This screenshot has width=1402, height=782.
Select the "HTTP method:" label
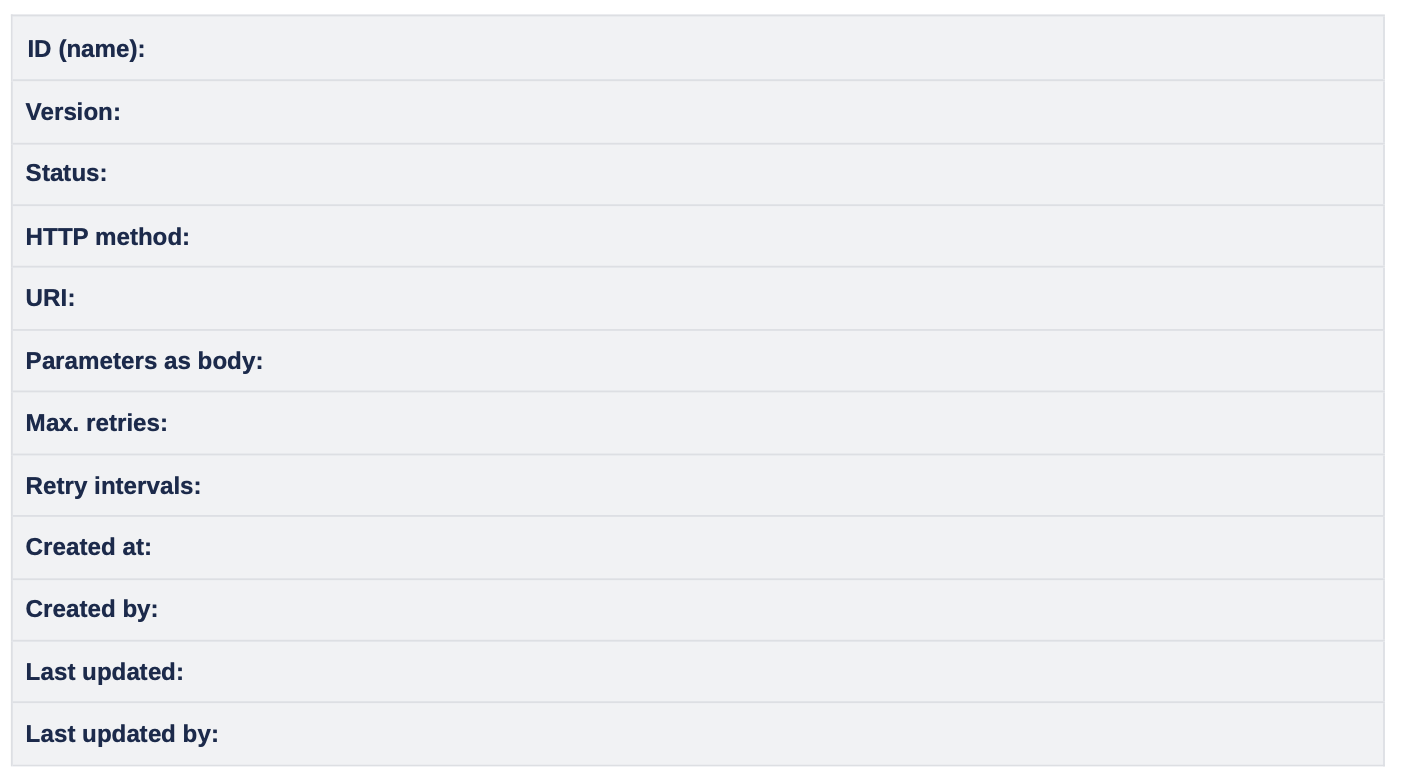tap(107, 237)
